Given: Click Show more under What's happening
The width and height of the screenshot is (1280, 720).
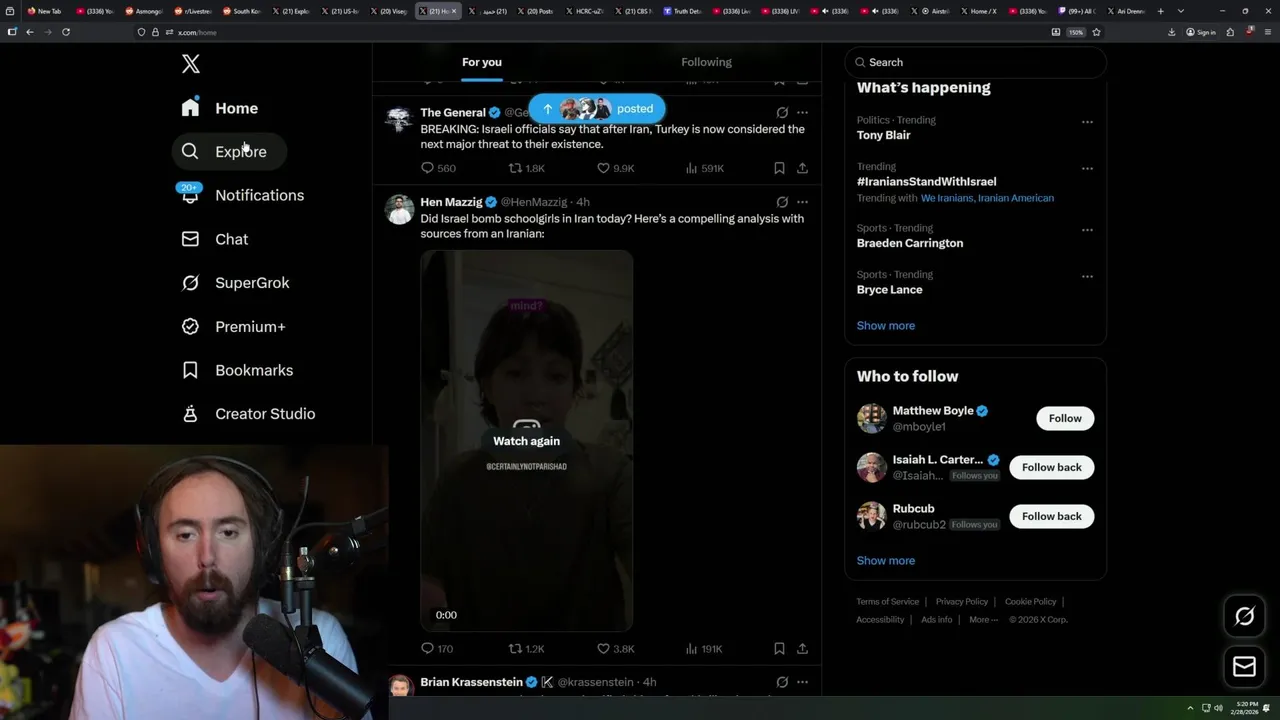Looking at the screenshot, I should coord(885,326).
